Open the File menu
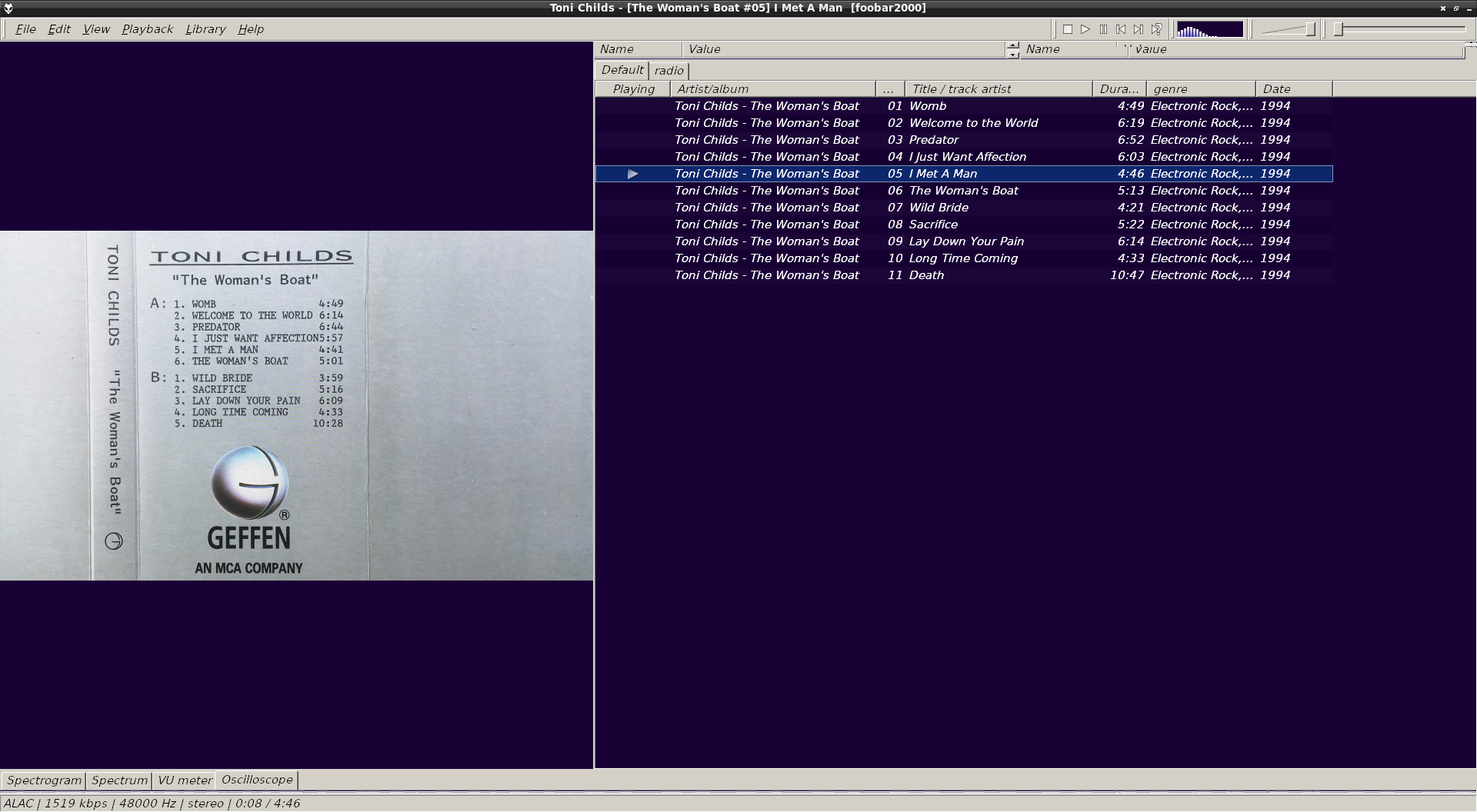Viewport: 1477px width, 812px height. 25,29
